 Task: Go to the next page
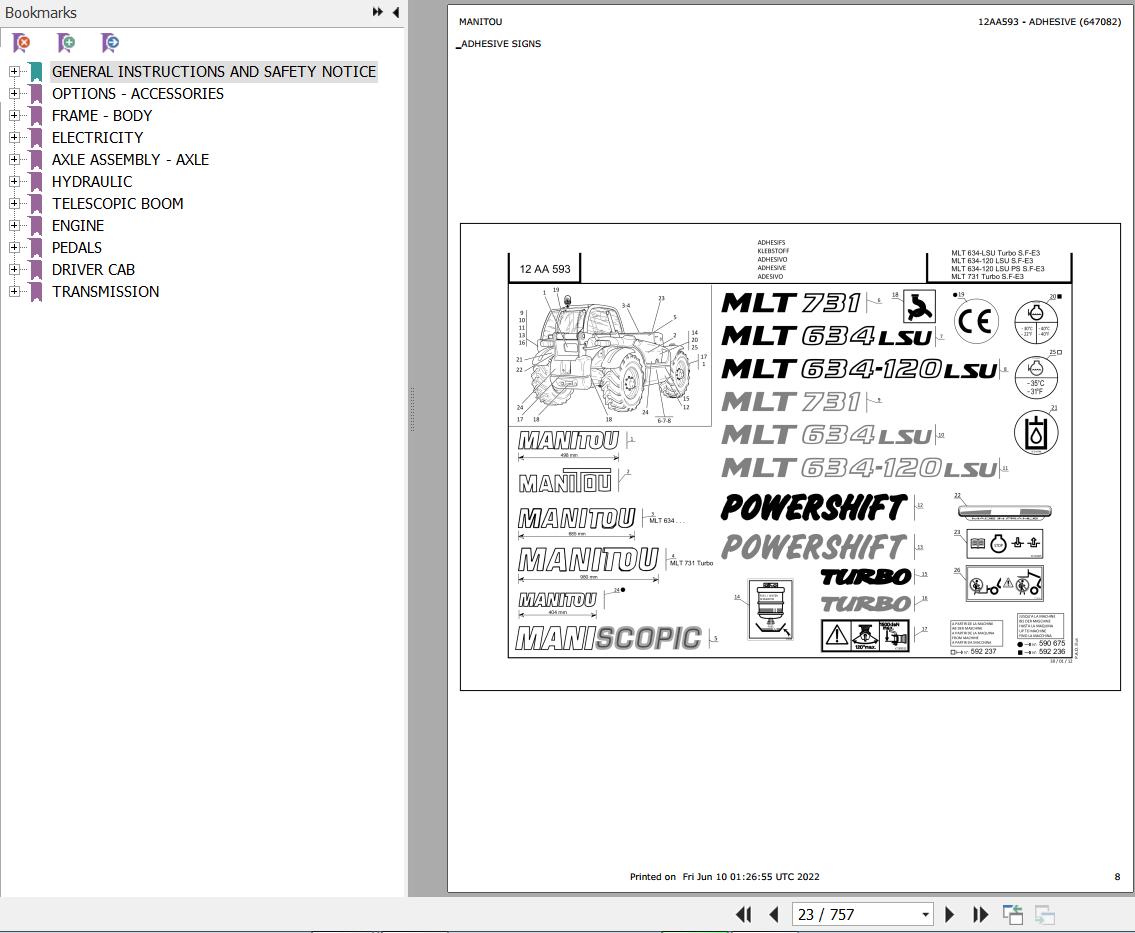click(x=950, y=915)
